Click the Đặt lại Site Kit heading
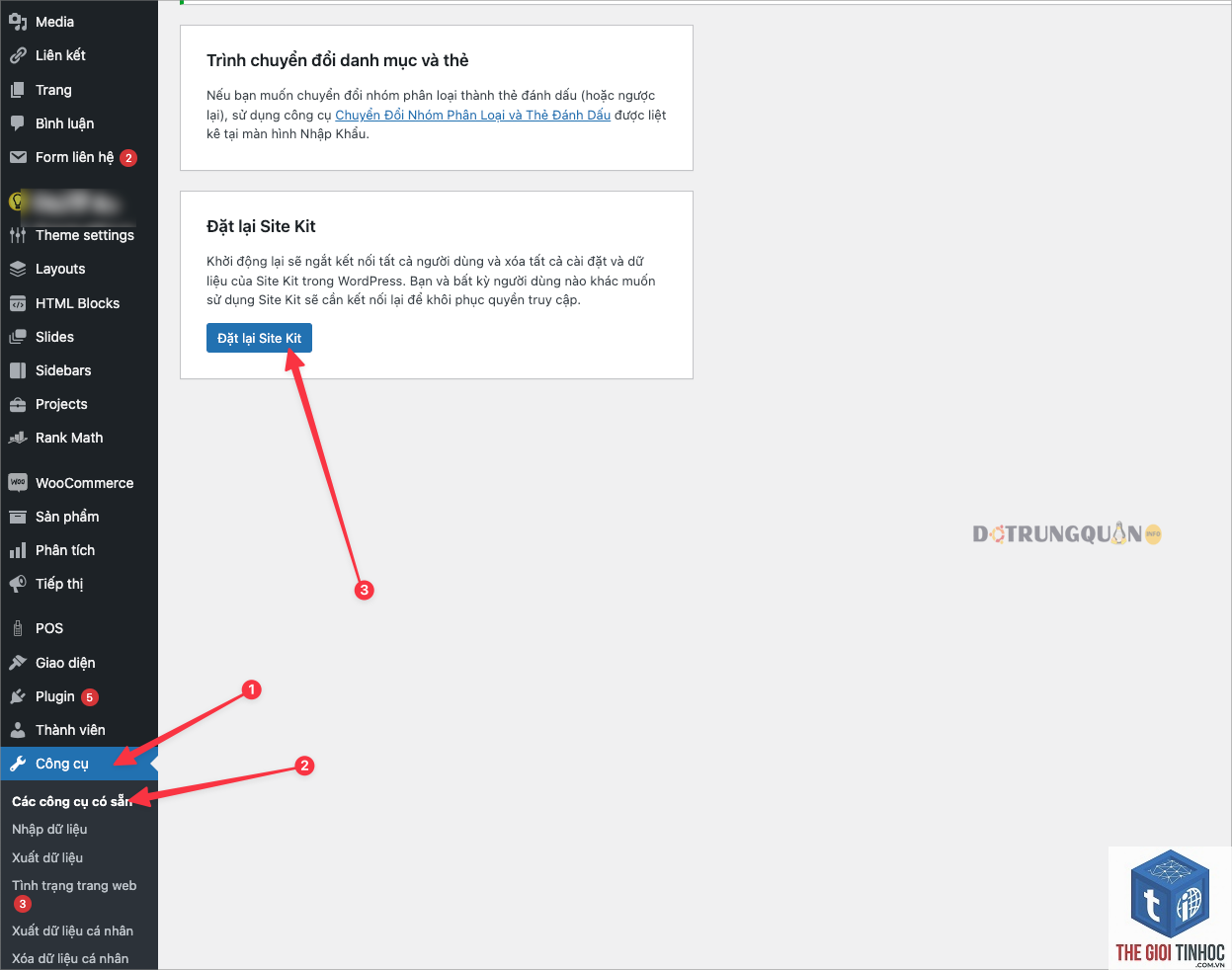This screenshot has height=970, width=1232. tap(261, 226)
